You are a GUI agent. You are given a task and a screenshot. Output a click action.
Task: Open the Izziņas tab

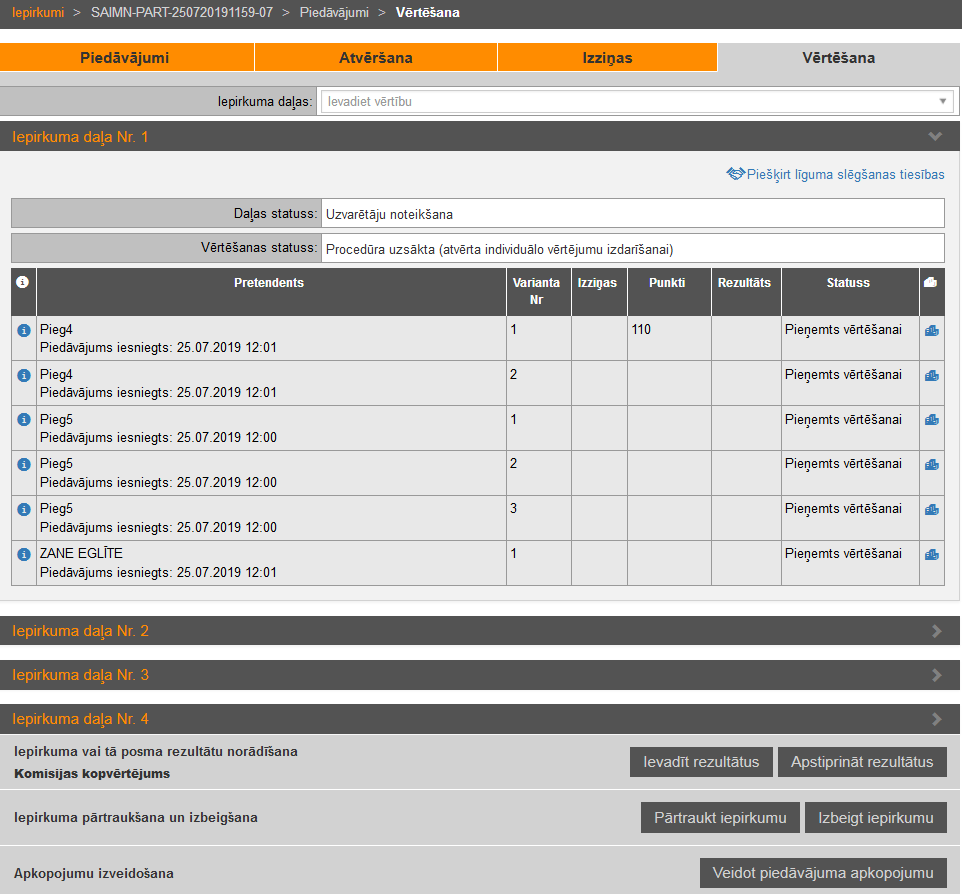coord(607,58)
